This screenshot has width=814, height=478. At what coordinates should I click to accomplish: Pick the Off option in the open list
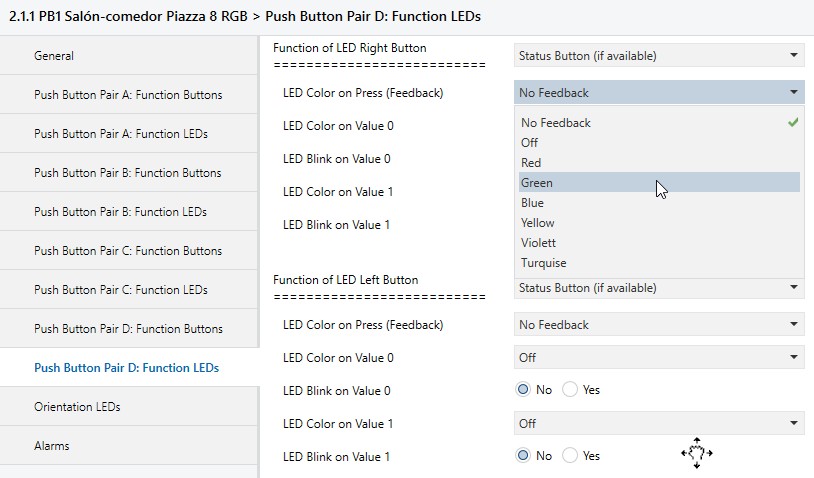pos(530,143)
